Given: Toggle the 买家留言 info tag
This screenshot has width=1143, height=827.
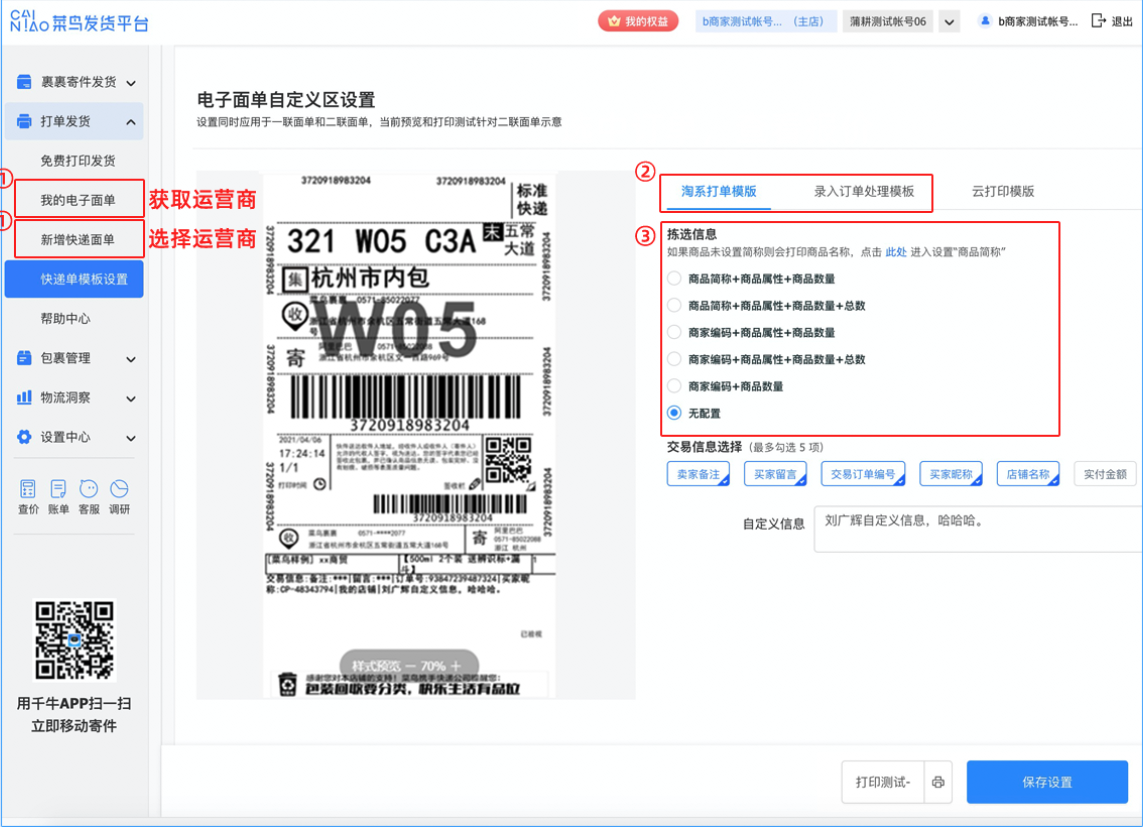Looking at the screenshot, I should (776, 474).
